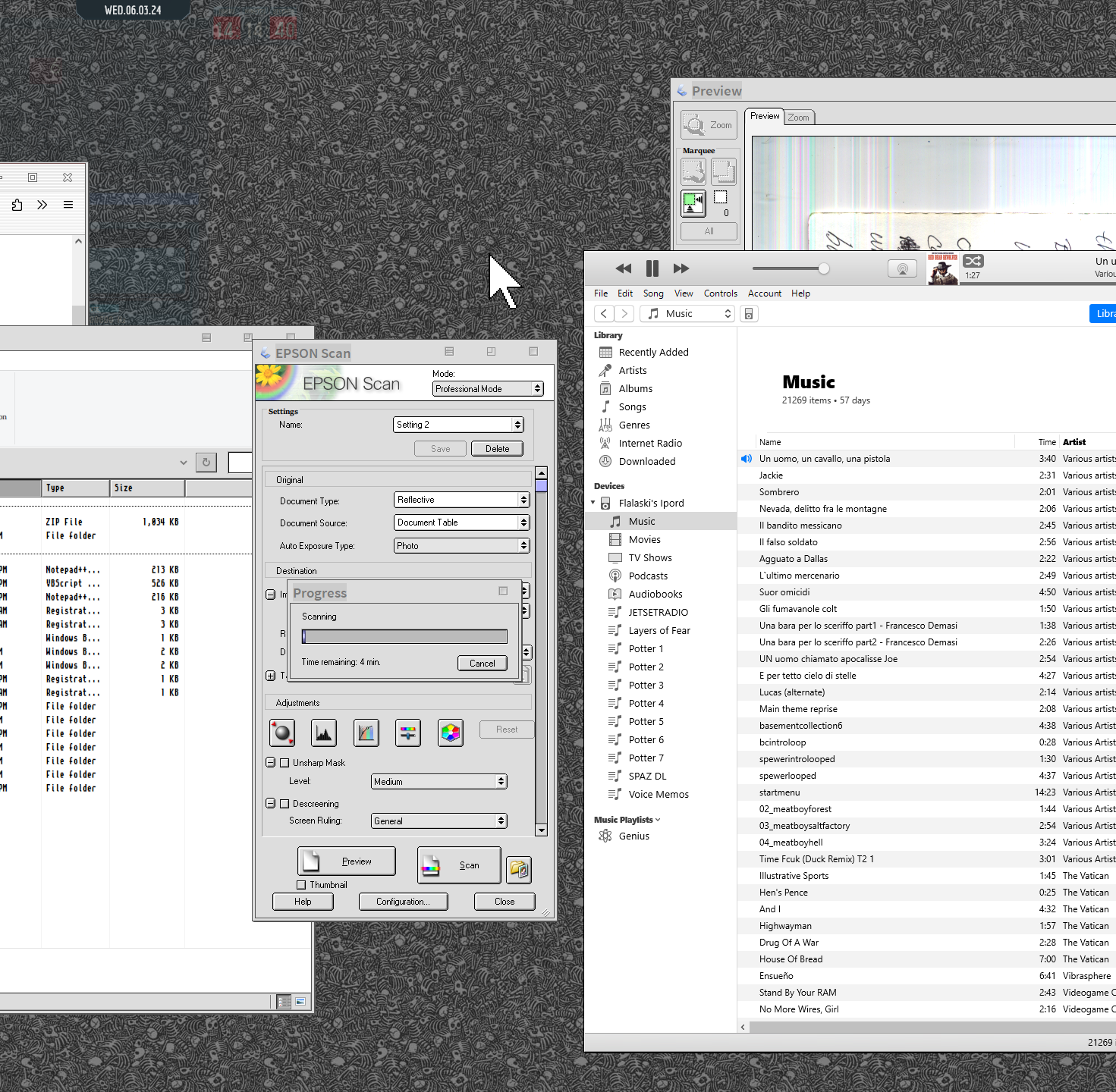The height and width of the screenshot is (1092, 1116).
Task: Open the Document Type dropdown
Action: point(461,500)
